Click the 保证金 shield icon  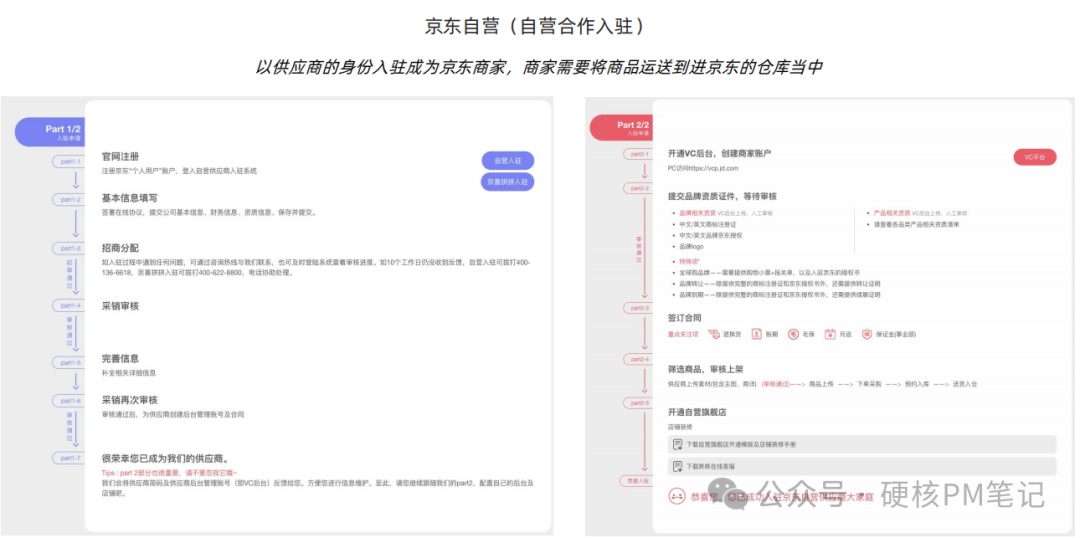(867, 334)
